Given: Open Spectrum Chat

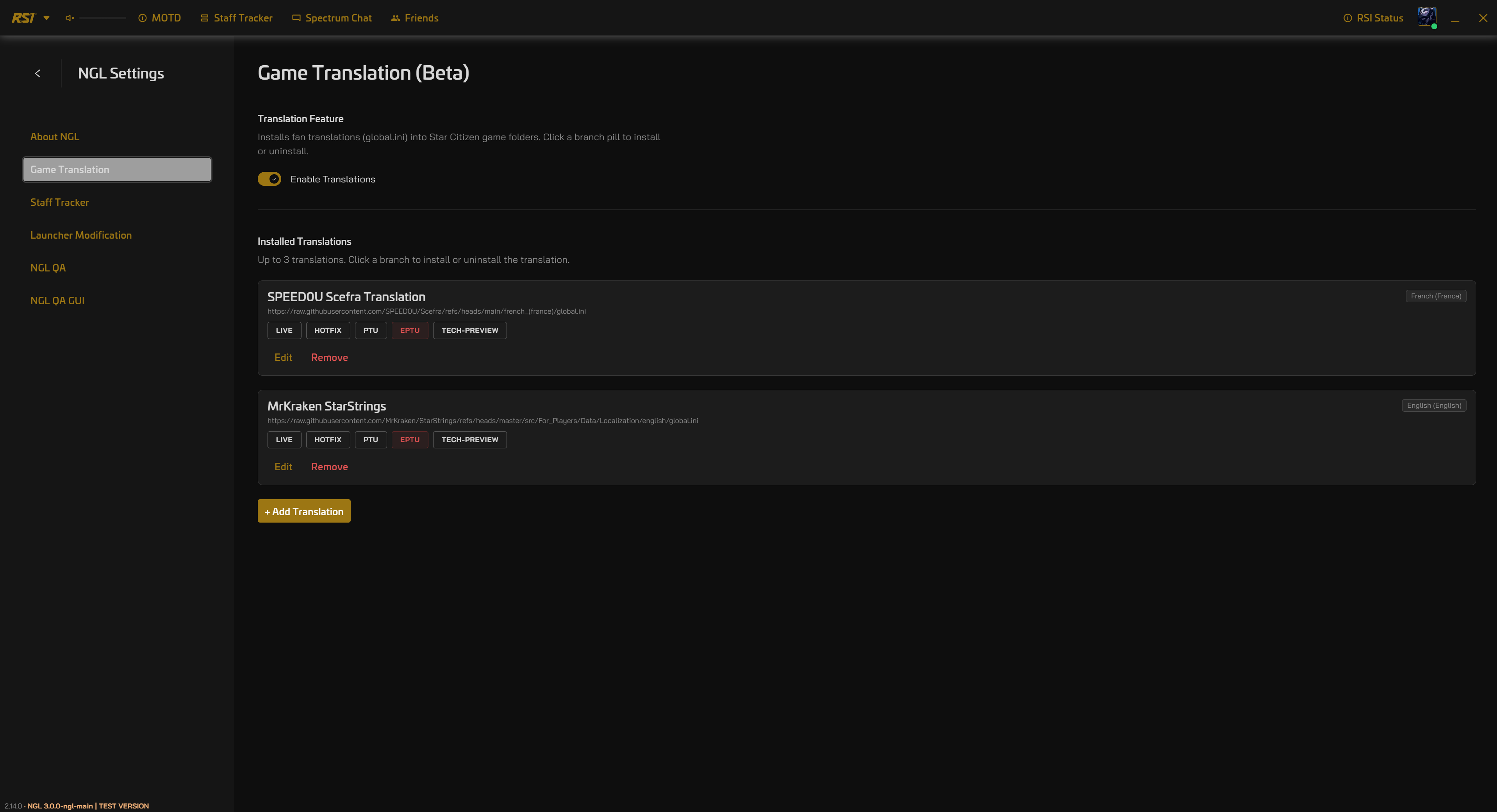Looking at the screenshot, I should 332,18.
